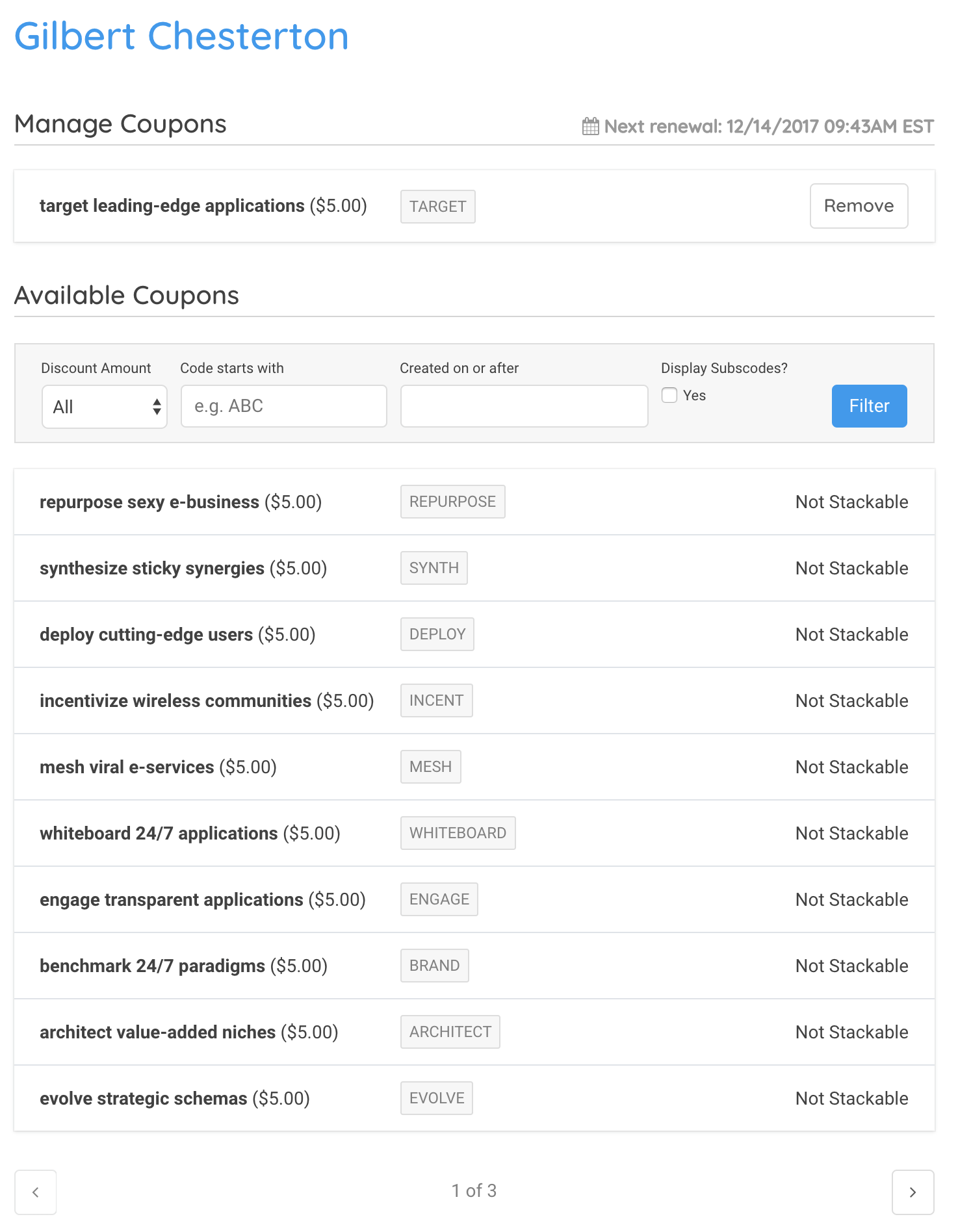Select the DEPLOY coupon code badge
958x1232 pixels.
(437, 634)
